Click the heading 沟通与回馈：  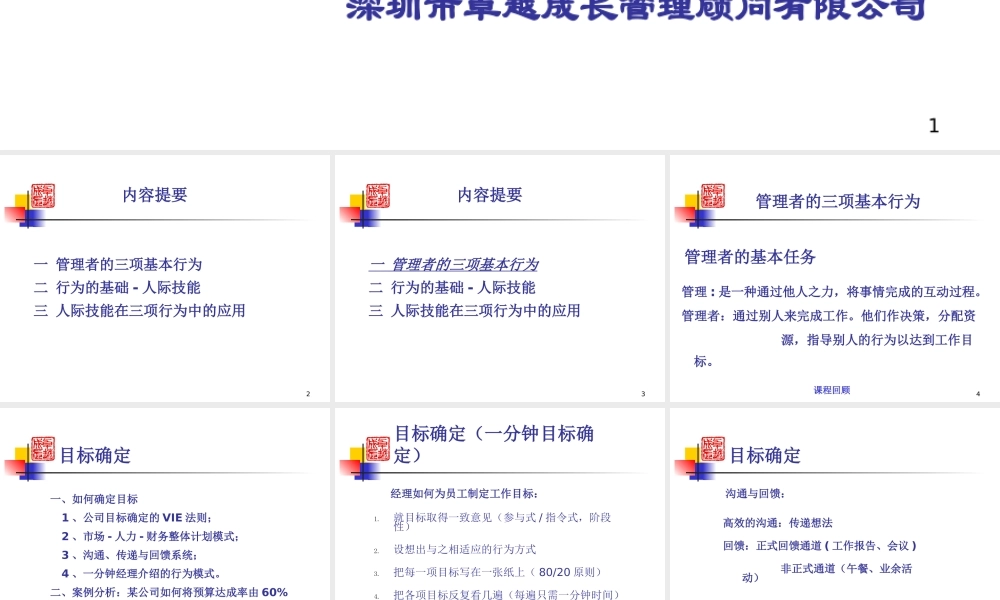pos(755,494)
